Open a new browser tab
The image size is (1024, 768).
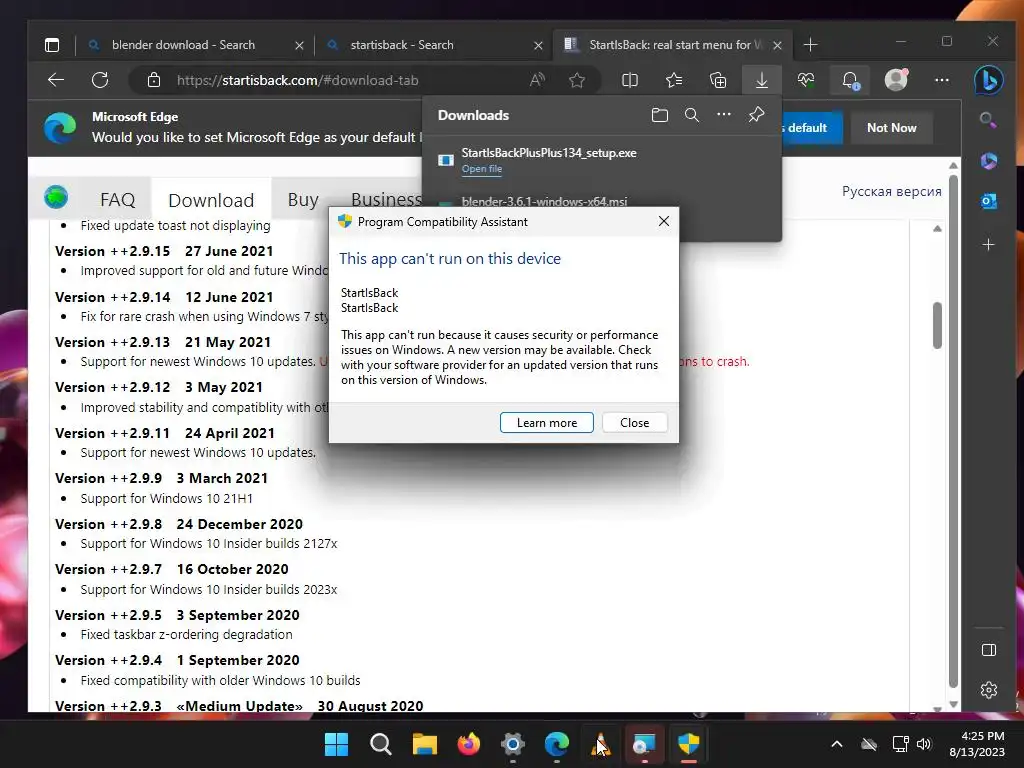point(810,45)
